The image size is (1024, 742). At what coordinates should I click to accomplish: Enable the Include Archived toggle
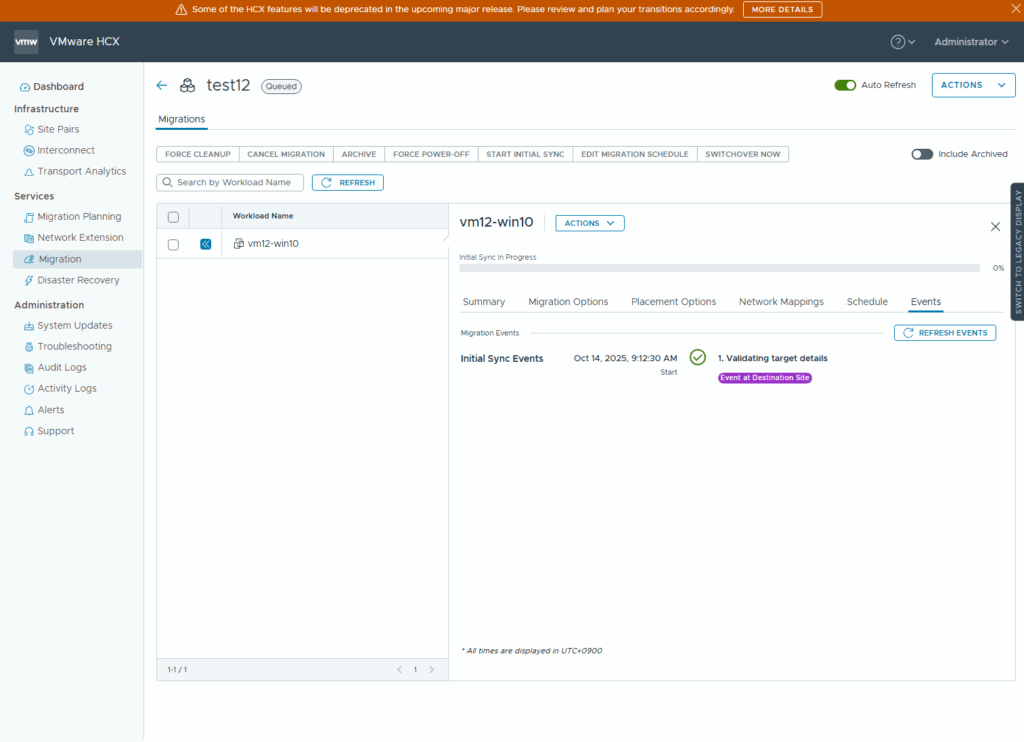(x=922, y=154)
